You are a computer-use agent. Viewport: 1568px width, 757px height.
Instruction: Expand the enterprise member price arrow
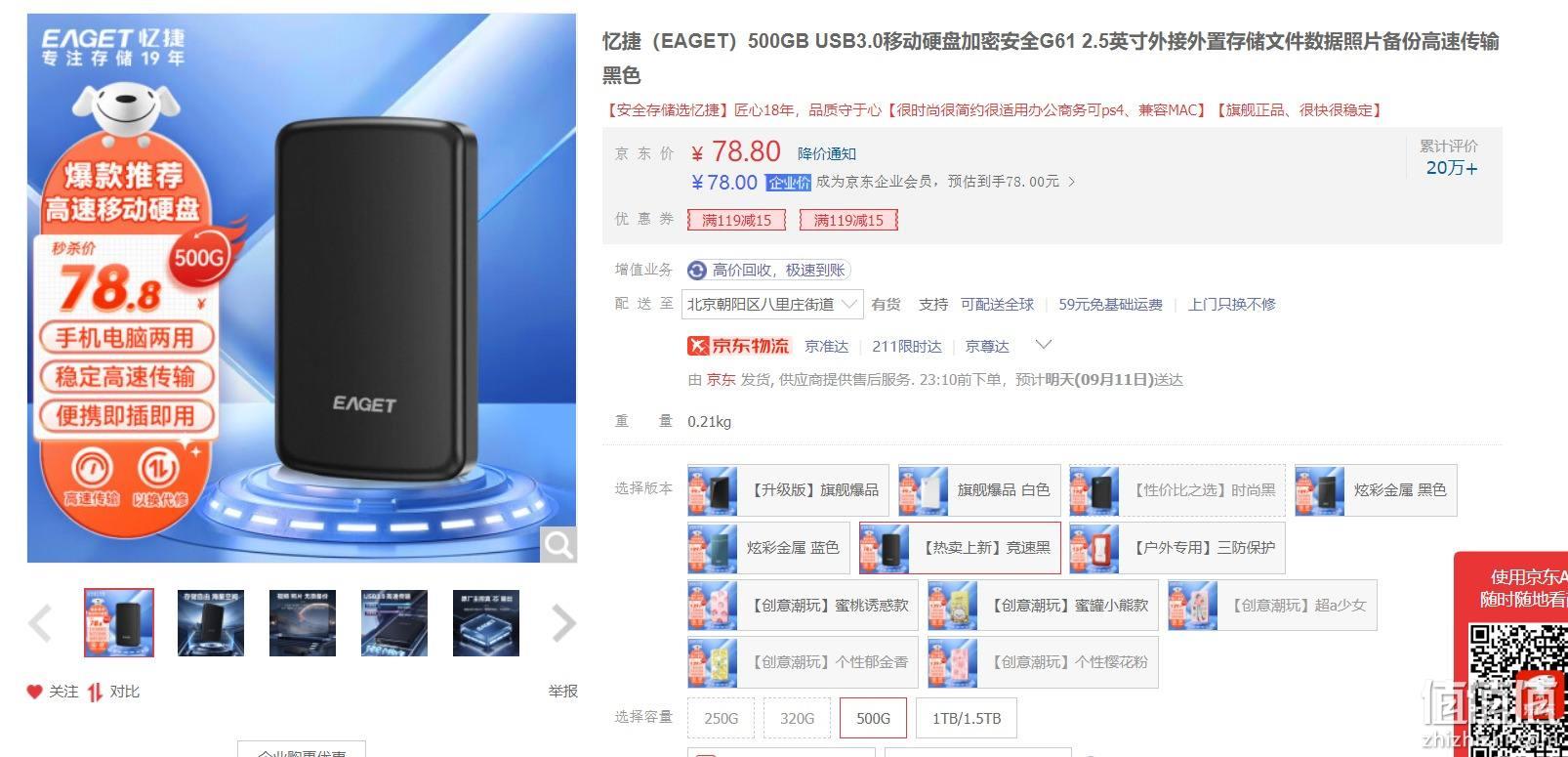[1072, 182]
